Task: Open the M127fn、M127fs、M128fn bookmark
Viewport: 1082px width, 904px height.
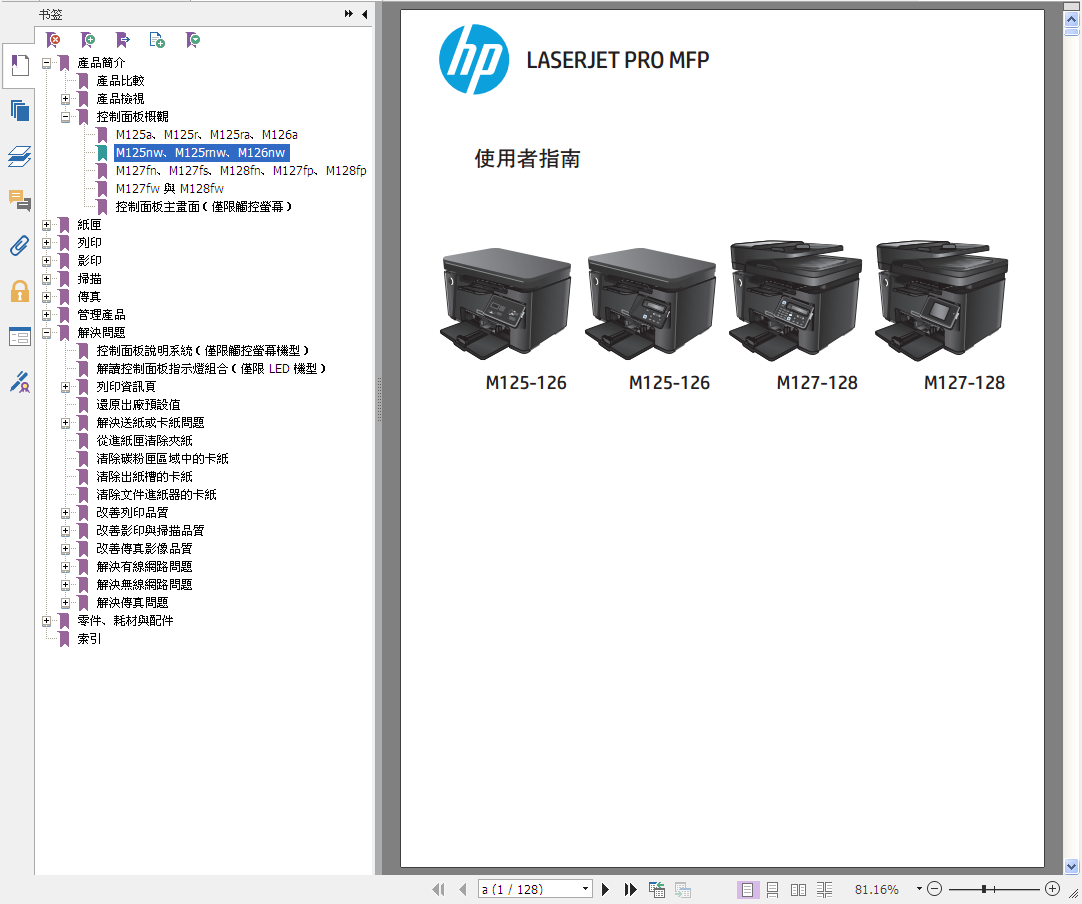Action: click(241, 170)
